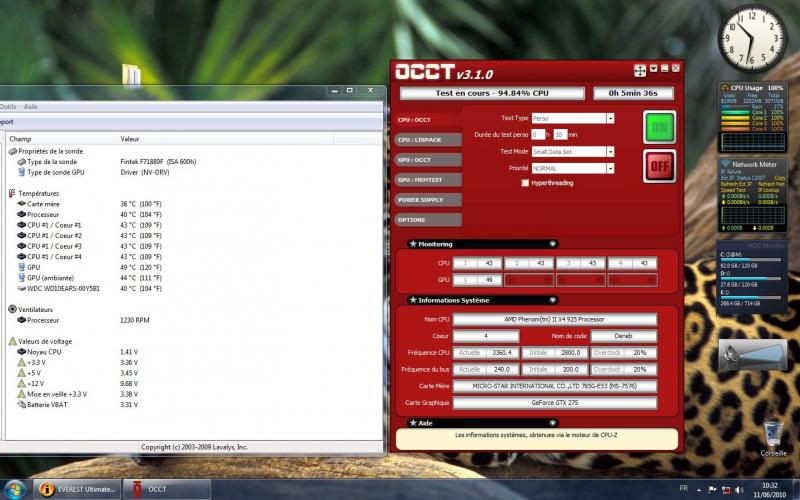Click the E: drive usage bar

[750, 297]
